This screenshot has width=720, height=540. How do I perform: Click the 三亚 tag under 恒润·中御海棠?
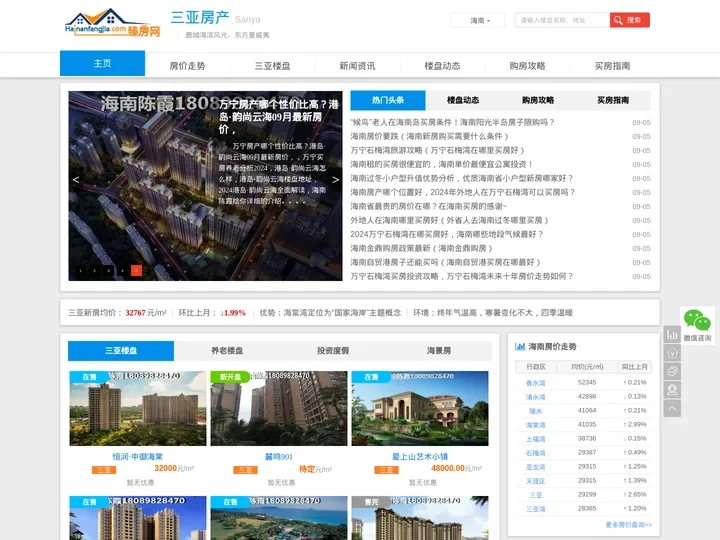pos(104,470)
